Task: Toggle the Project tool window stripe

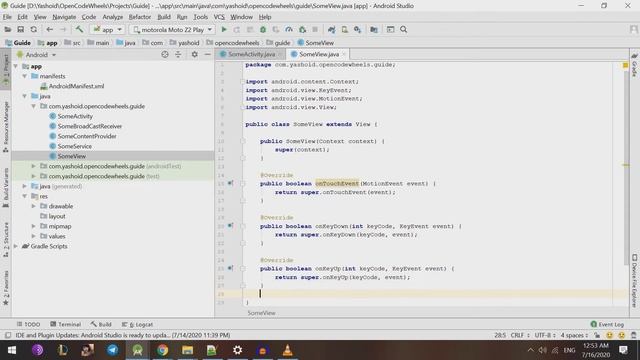Action: [x=6, y=69]
